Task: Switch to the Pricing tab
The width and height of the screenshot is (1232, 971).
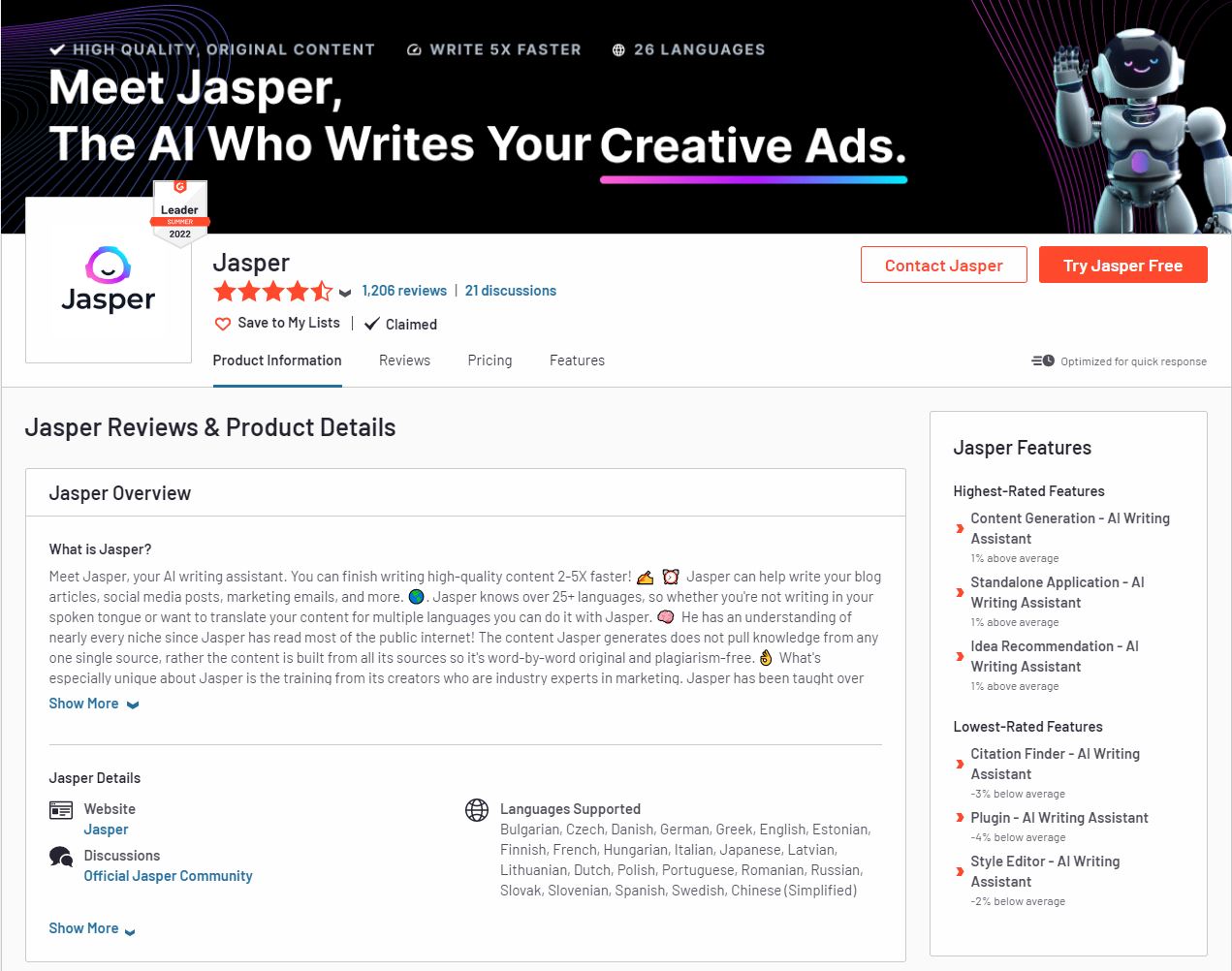Action: coord(490,360)
